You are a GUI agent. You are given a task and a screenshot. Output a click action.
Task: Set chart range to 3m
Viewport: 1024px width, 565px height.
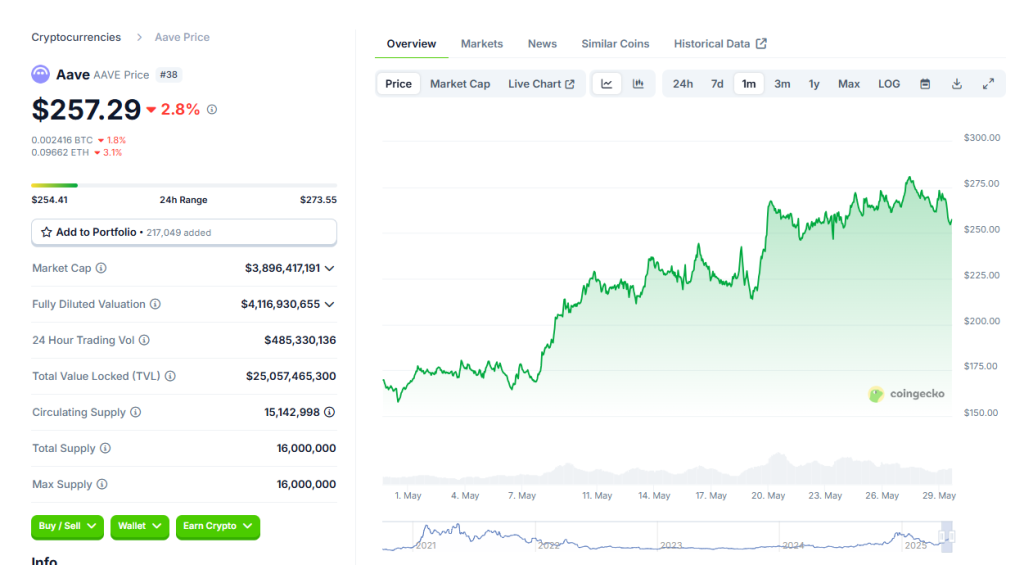[782, 84]
